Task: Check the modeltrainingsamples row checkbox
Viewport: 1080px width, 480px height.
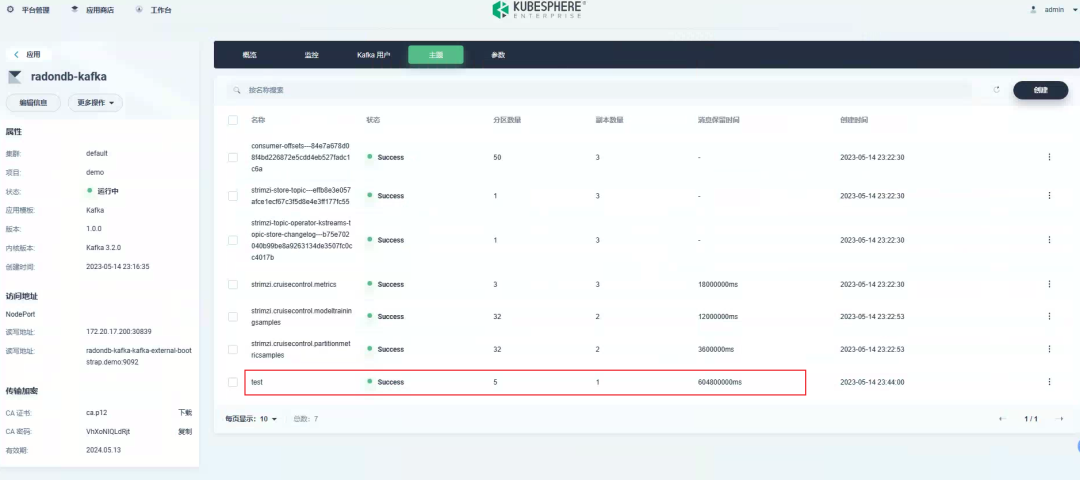Action: [233, 316]
